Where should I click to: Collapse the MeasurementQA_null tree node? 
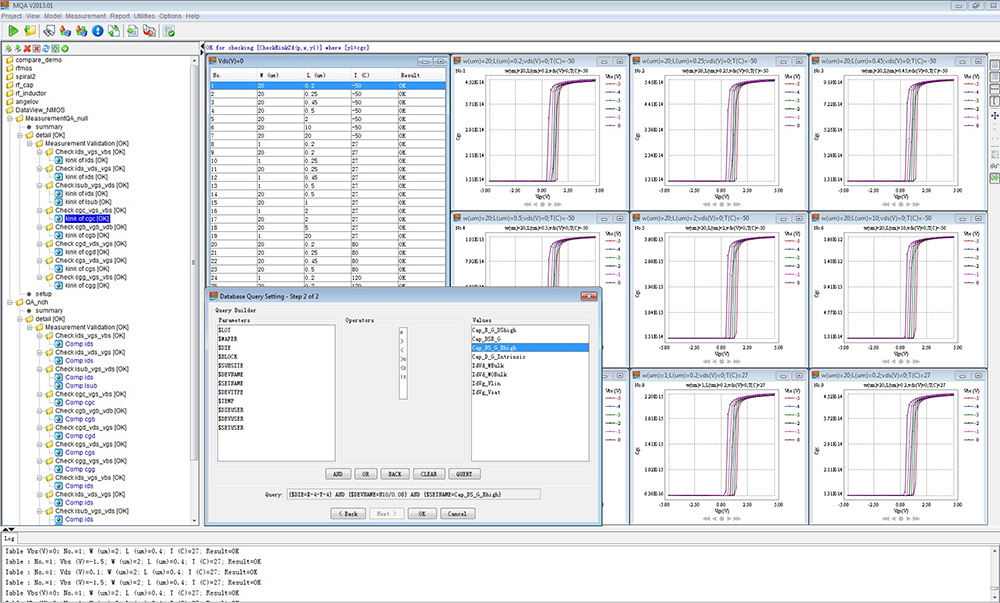[9, 119]
